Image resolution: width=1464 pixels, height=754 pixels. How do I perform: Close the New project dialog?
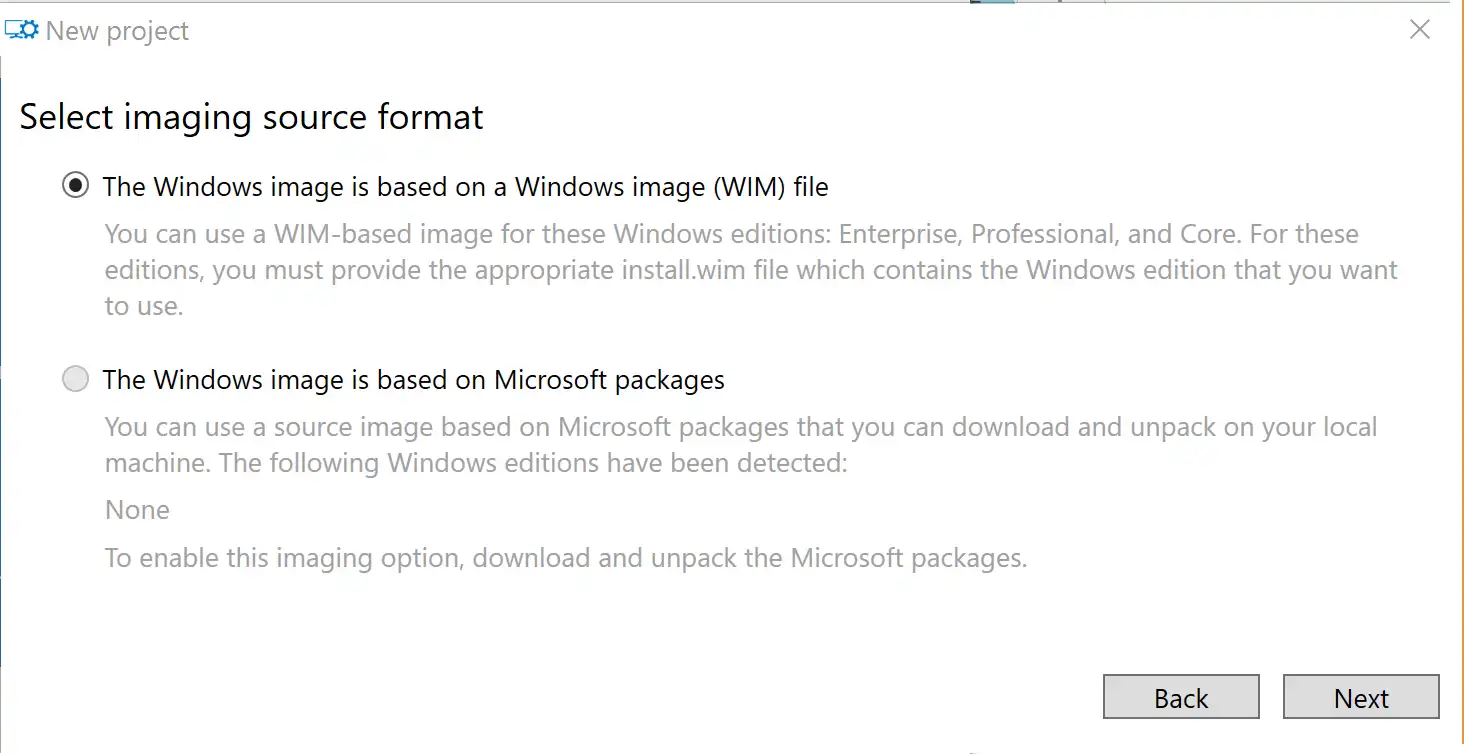click(x=1419, y=30)
